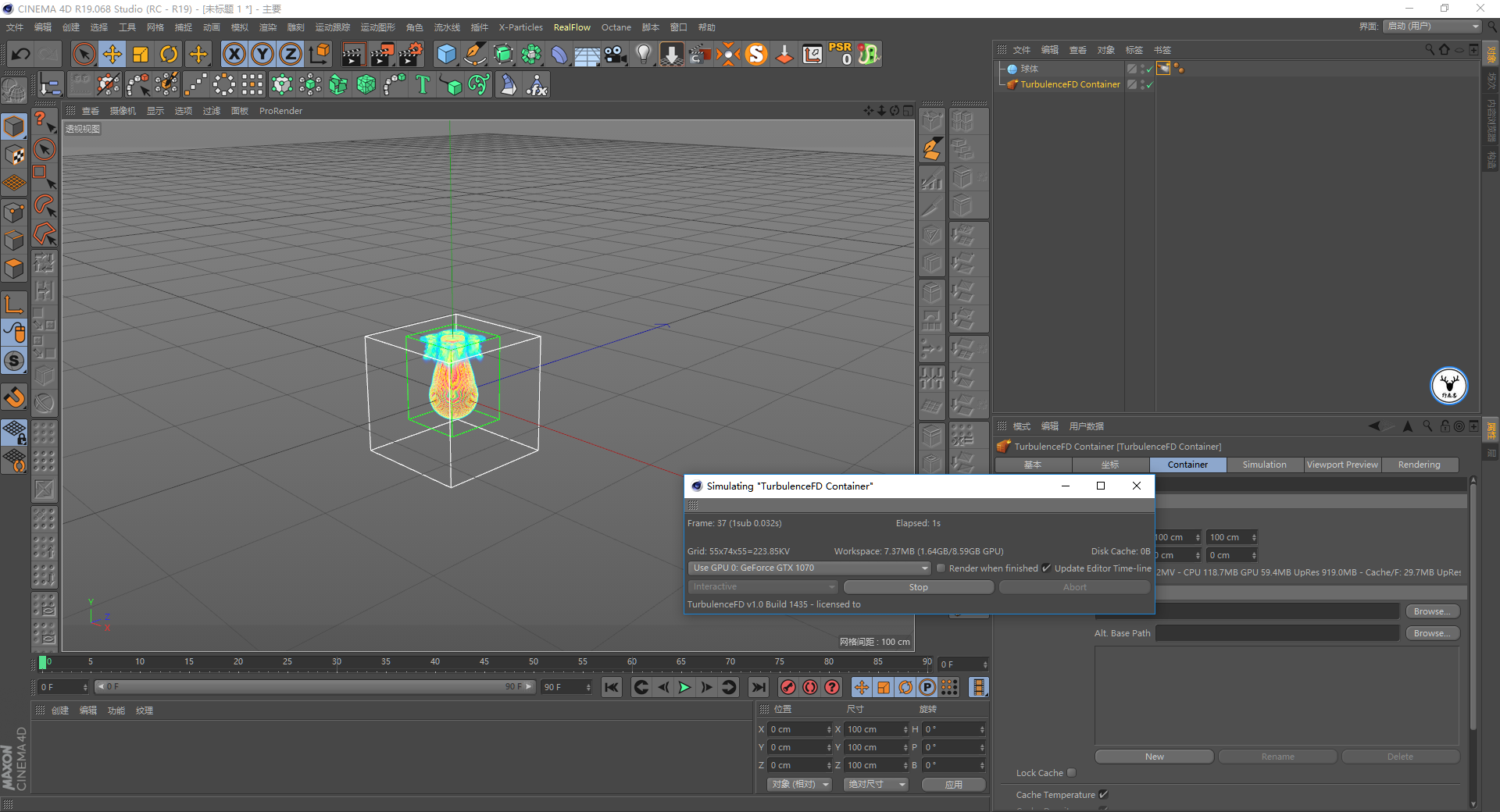
Task: Switch to the Simulation tab
Action: click(1264, 465)
